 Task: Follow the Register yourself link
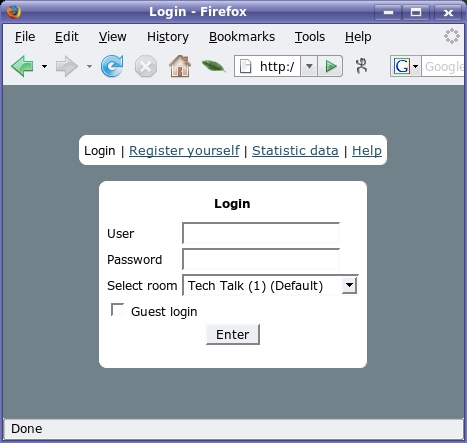click(x=184, y=151)
